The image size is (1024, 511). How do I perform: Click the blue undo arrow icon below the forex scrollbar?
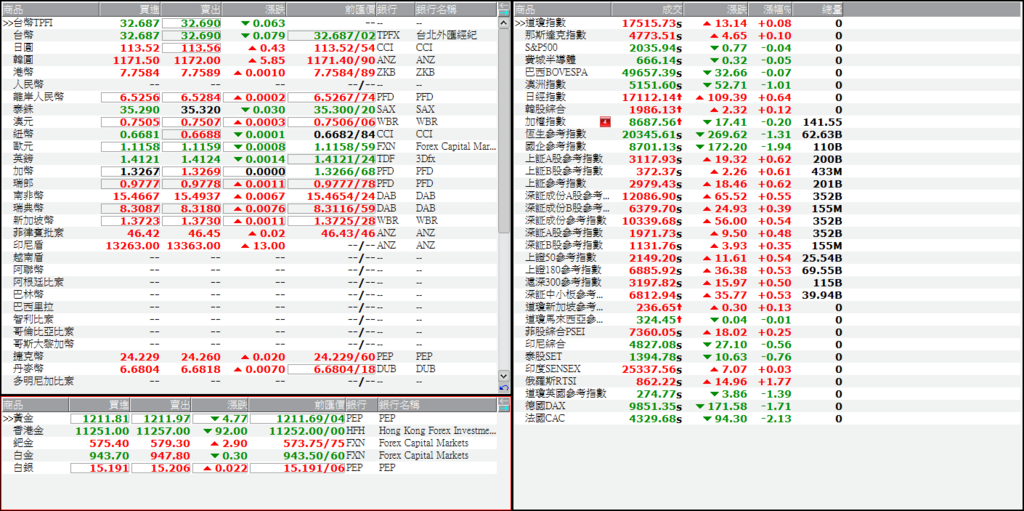[503, 388]
